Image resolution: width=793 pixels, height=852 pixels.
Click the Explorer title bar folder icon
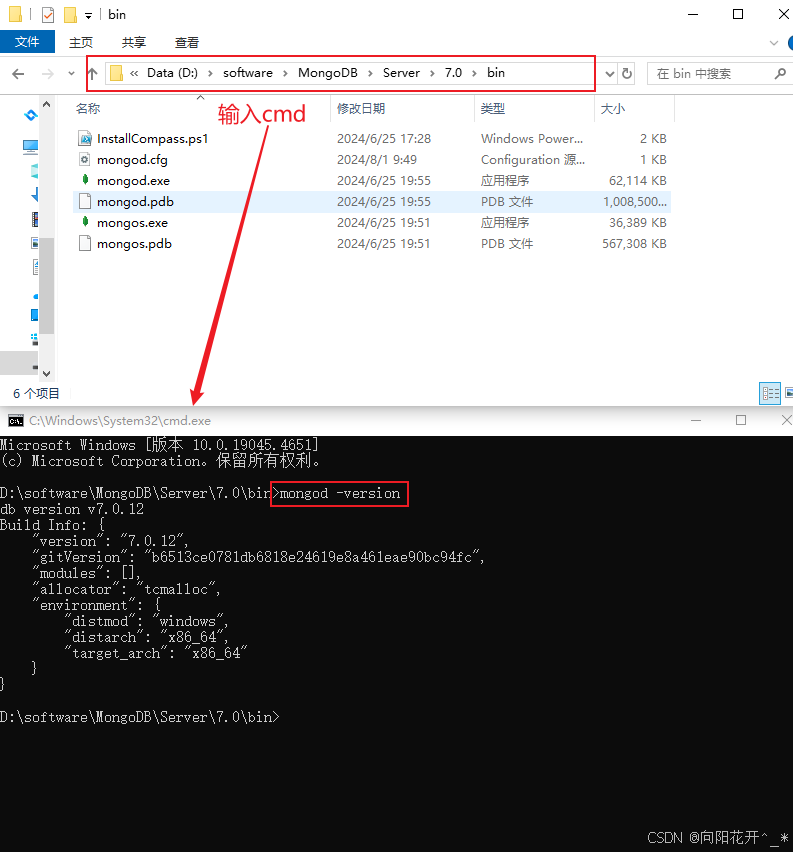pyautogui.click(x=16, y=15)
